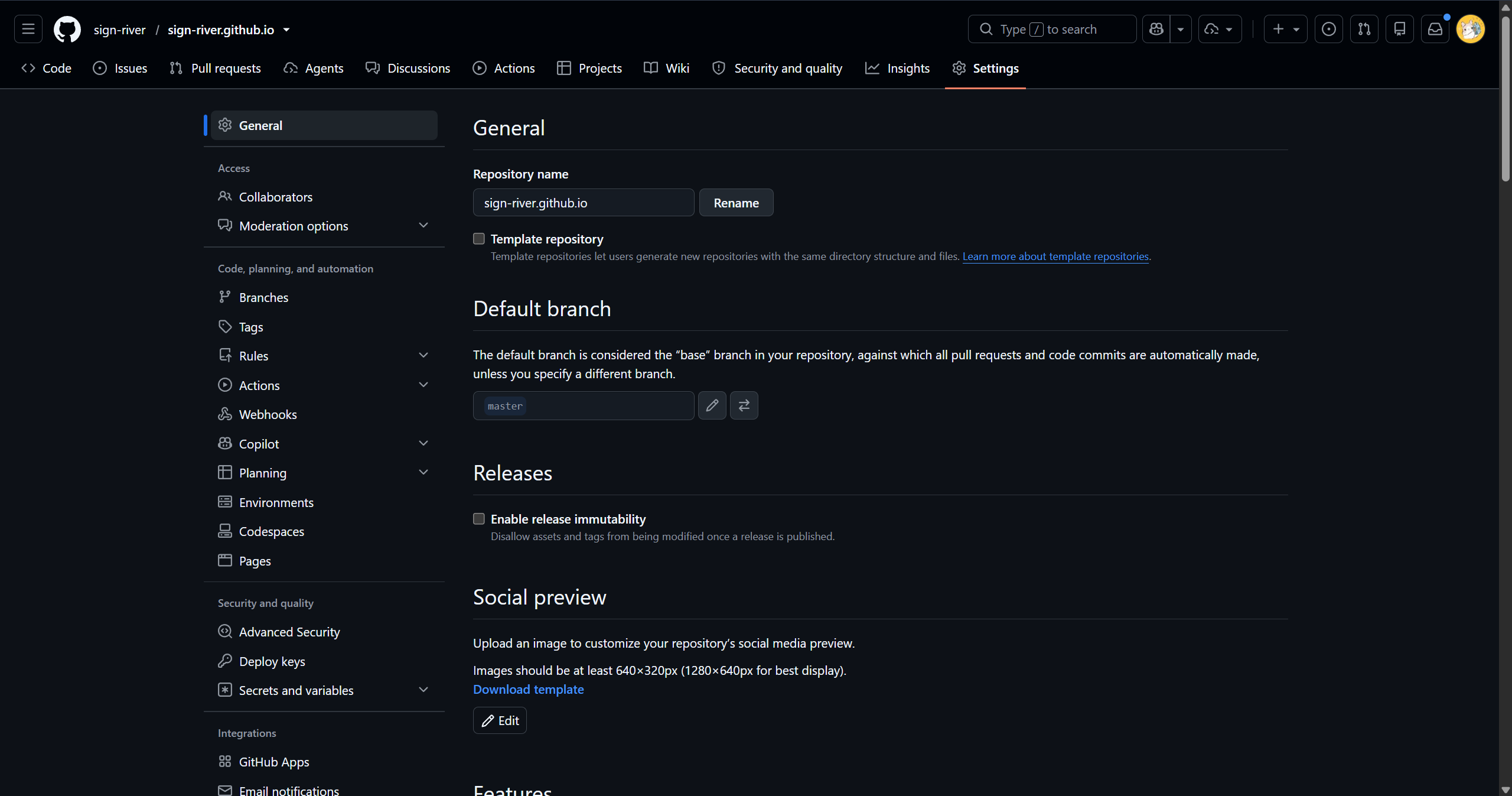Open GitHub Apps in the sidebar
Image resolution: width=1512 pixels, height=796 pixels.
point(324,762)
